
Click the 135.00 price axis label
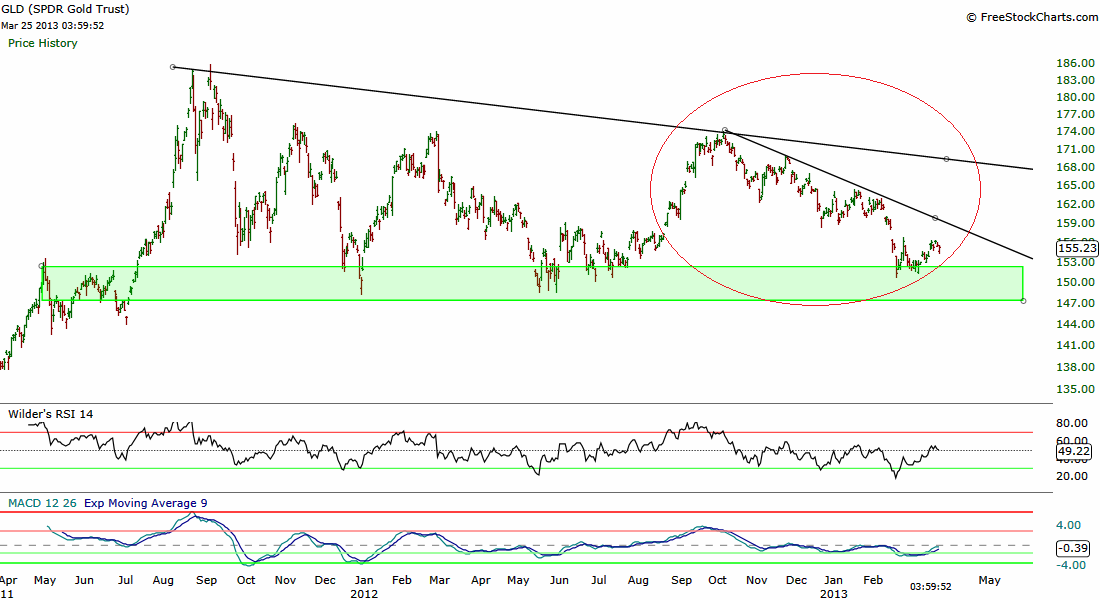point(1075,389)
